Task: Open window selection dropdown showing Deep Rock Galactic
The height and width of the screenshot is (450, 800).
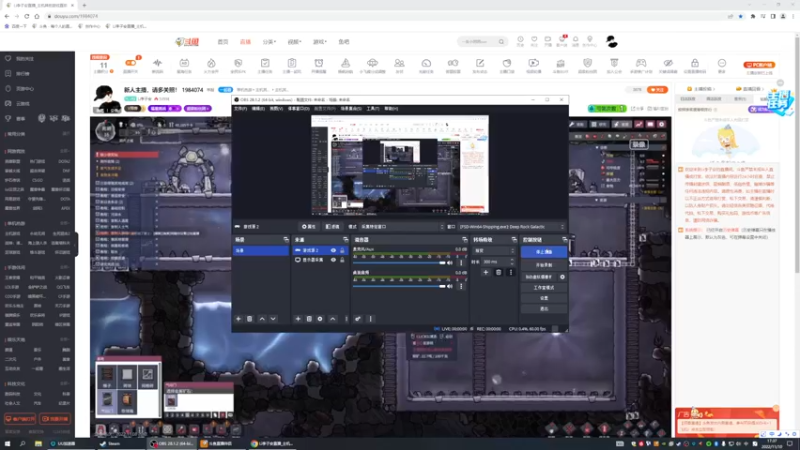Action: pos(512,227)
